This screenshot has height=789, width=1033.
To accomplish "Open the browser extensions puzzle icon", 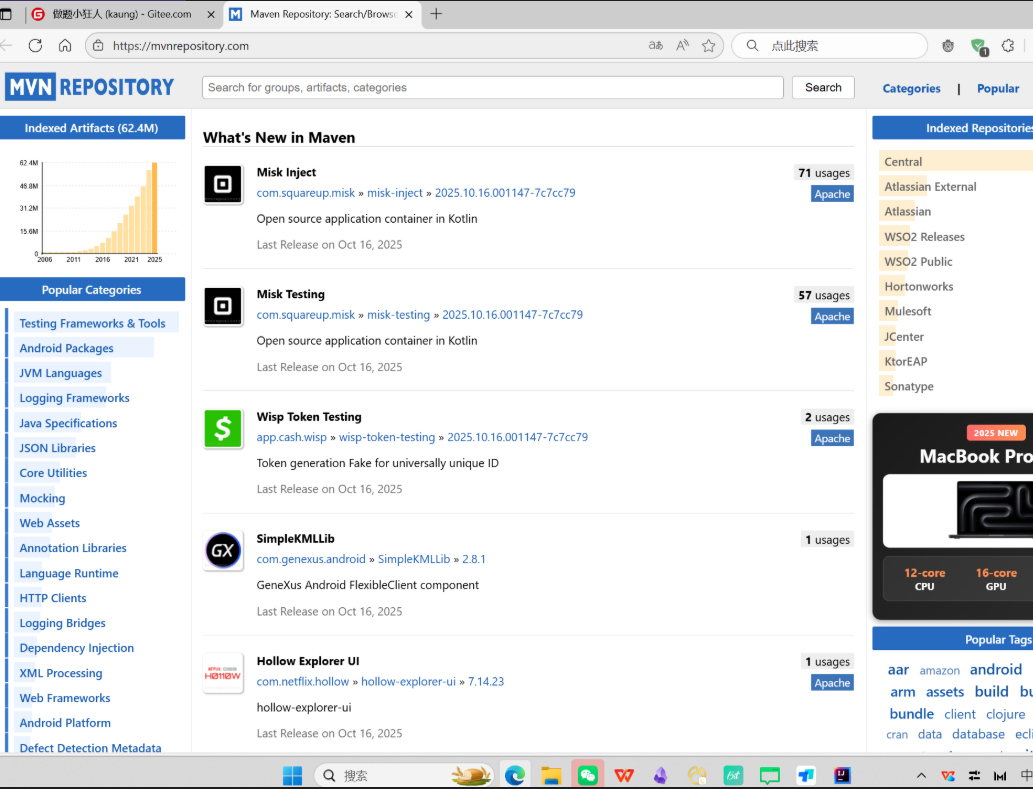I will point(1008,45).
